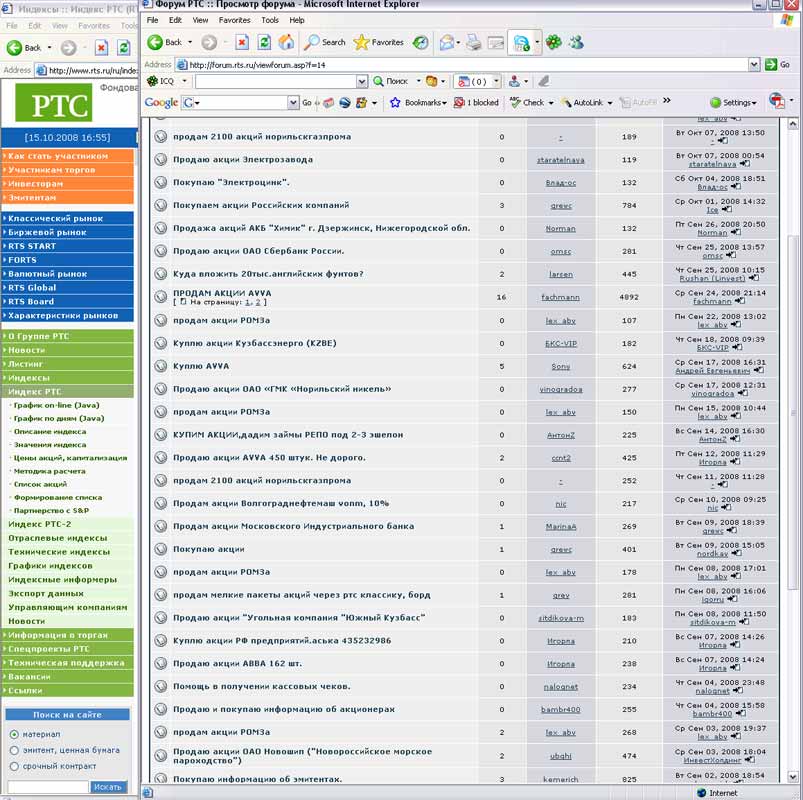This screenshot has height=800, width=803.
Task: Click the AutoLink button
Action: point(582,102)
